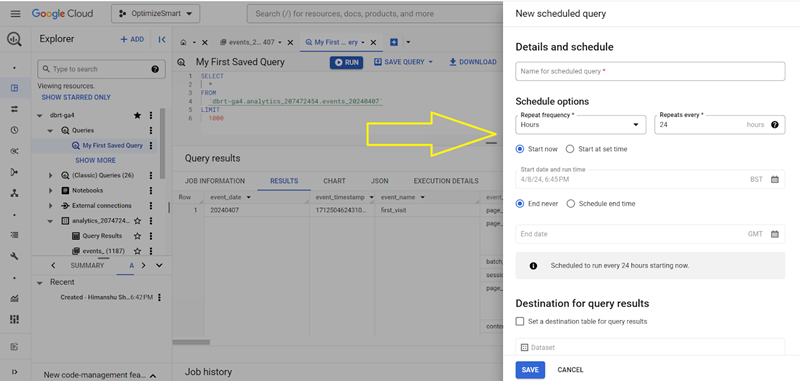Open actions for Created - Himanshu recent item
Viewport: 800px width, 381px height.
point(160,297)
